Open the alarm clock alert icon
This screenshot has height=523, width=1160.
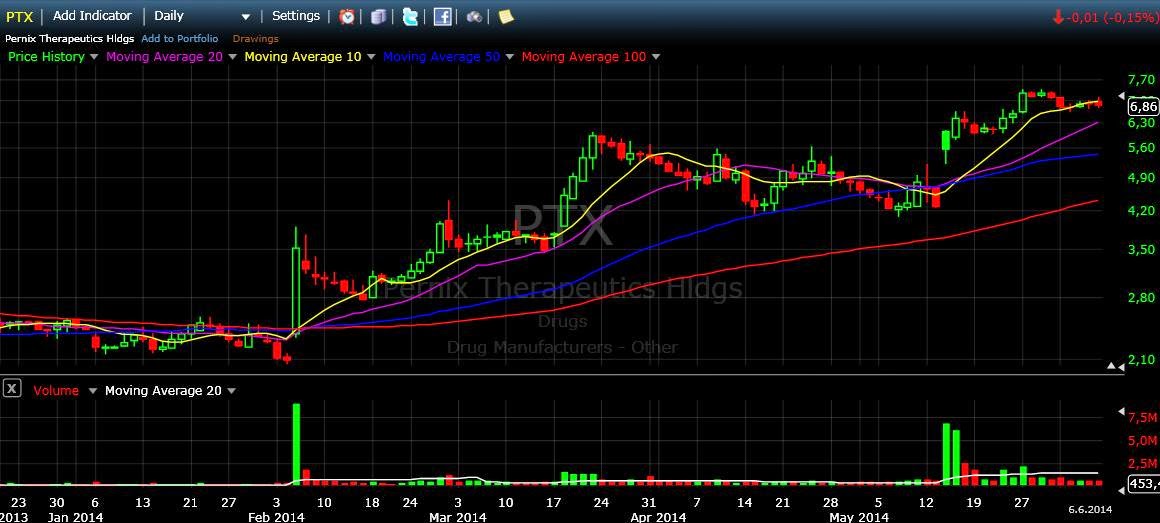pos(347,16)
